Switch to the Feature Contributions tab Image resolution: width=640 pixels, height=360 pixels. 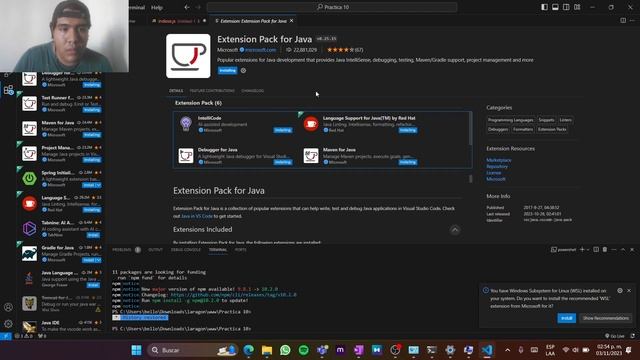[x=212, y=91]
